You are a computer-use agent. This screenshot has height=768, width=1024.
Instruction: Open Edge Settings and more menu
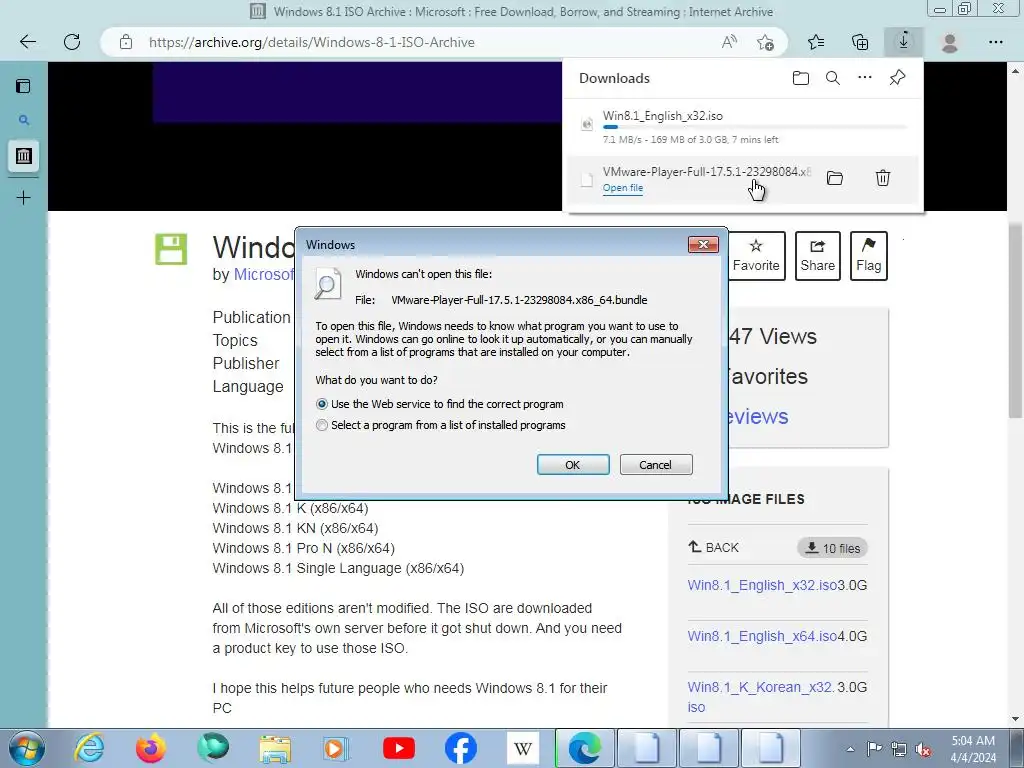pyautogui.click(x=995, y=42)
